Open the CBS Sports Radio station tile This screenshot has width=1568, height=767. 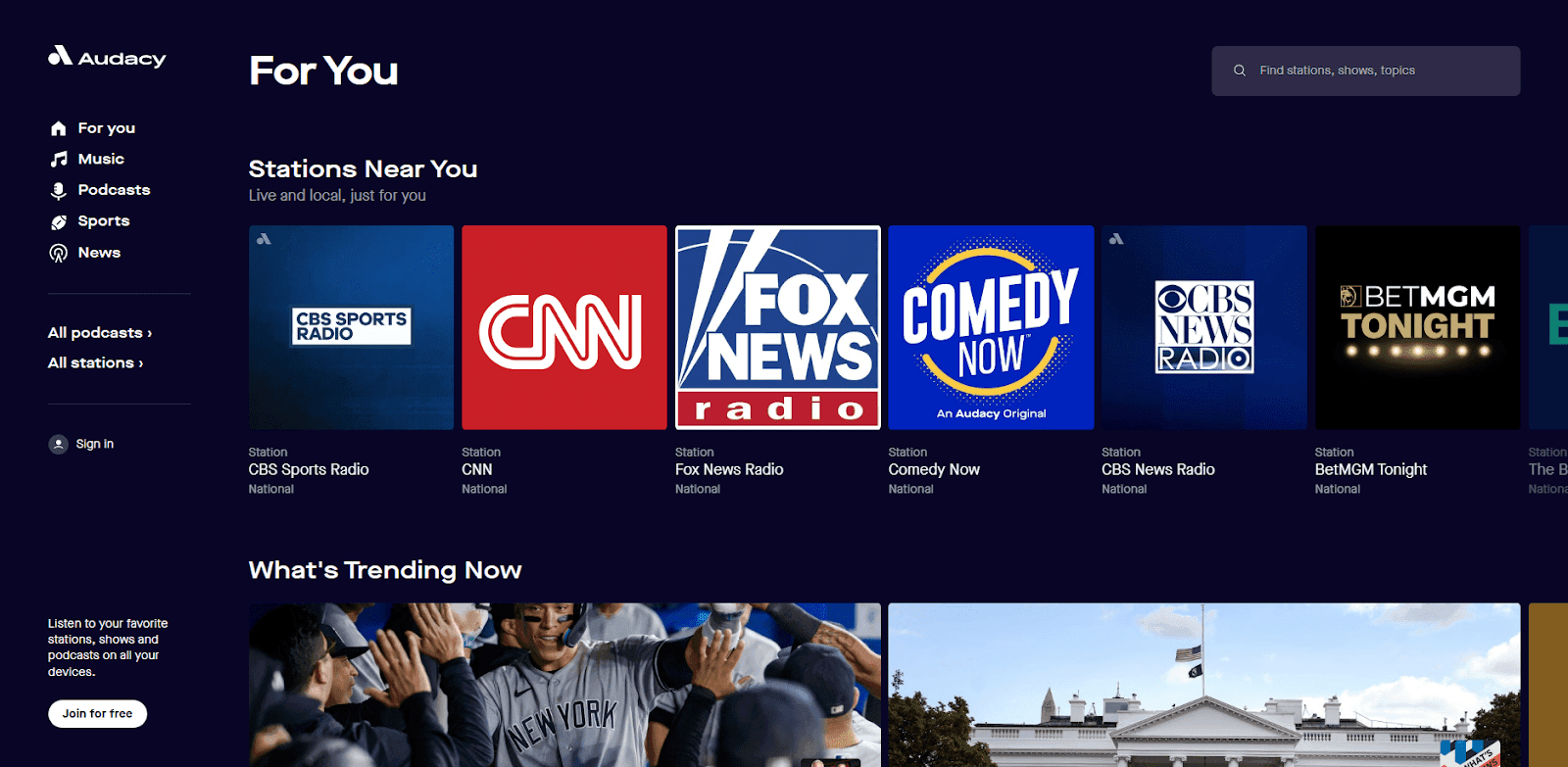[351, 327]
